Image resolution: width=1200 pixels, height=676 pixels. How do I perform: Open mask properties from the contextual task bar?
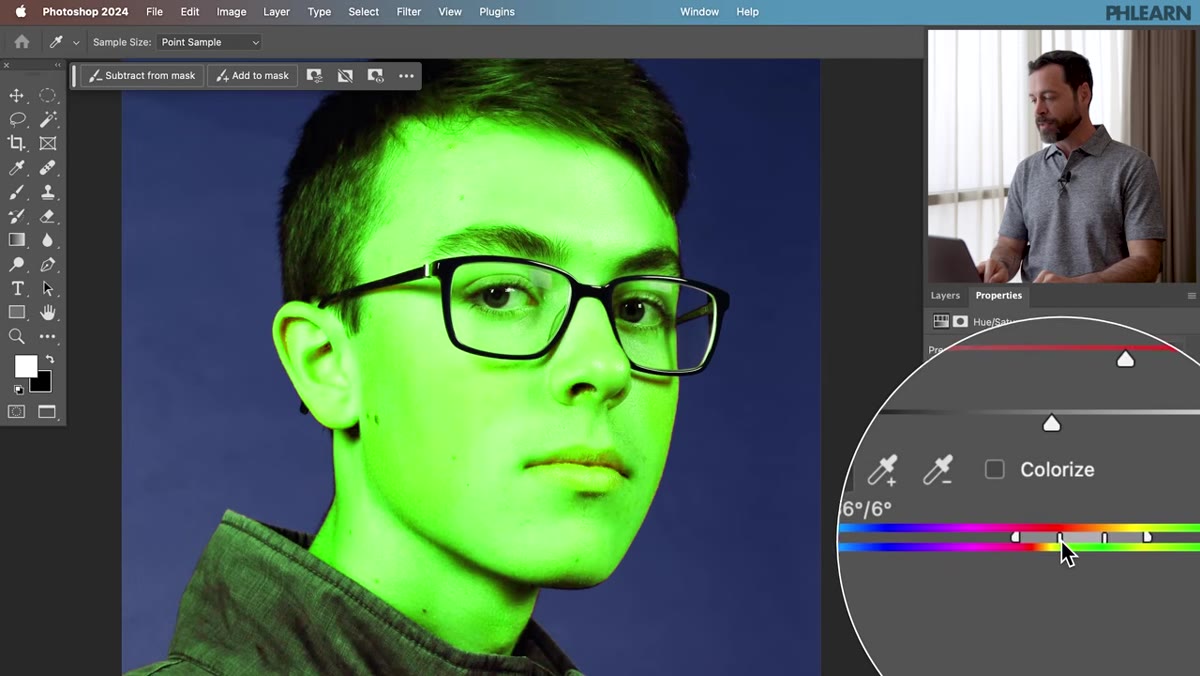[315, 75]
